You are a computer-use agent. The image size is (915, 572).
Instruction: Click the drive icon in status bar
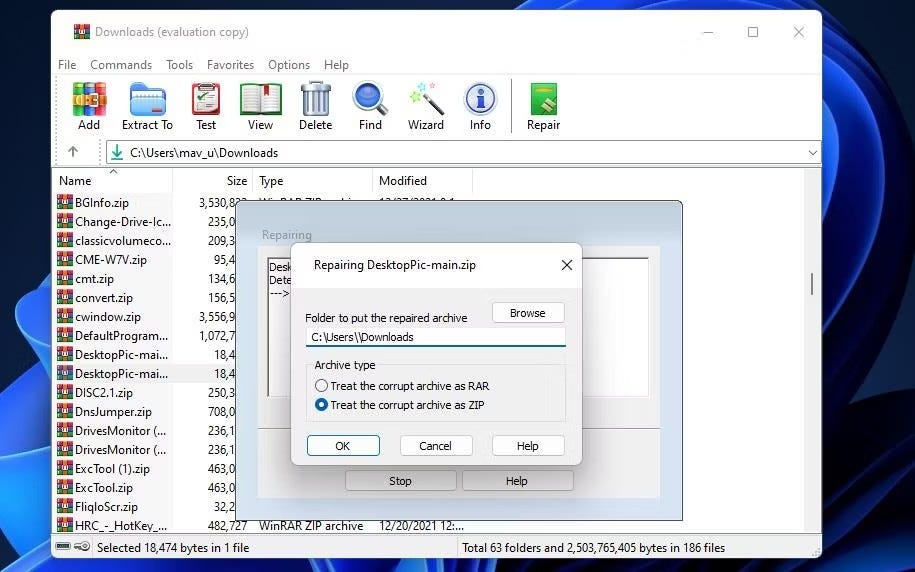pos(64,547)
